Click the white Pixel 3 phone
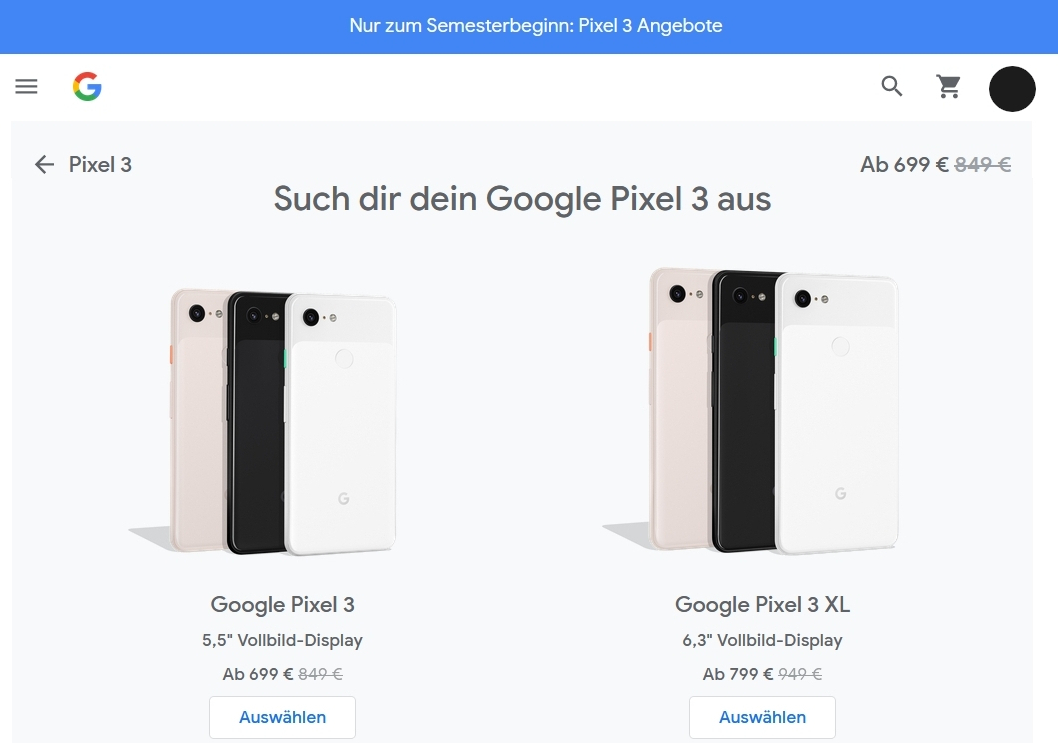The image size is (1058, 743). pos(341,425)
